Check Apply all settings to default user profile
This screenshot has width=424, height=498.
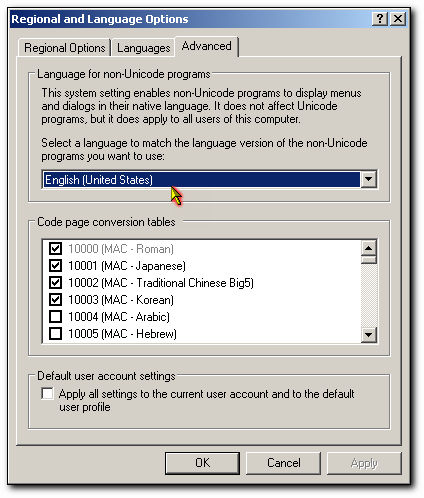pyautogui.click(x=47, y=393)
